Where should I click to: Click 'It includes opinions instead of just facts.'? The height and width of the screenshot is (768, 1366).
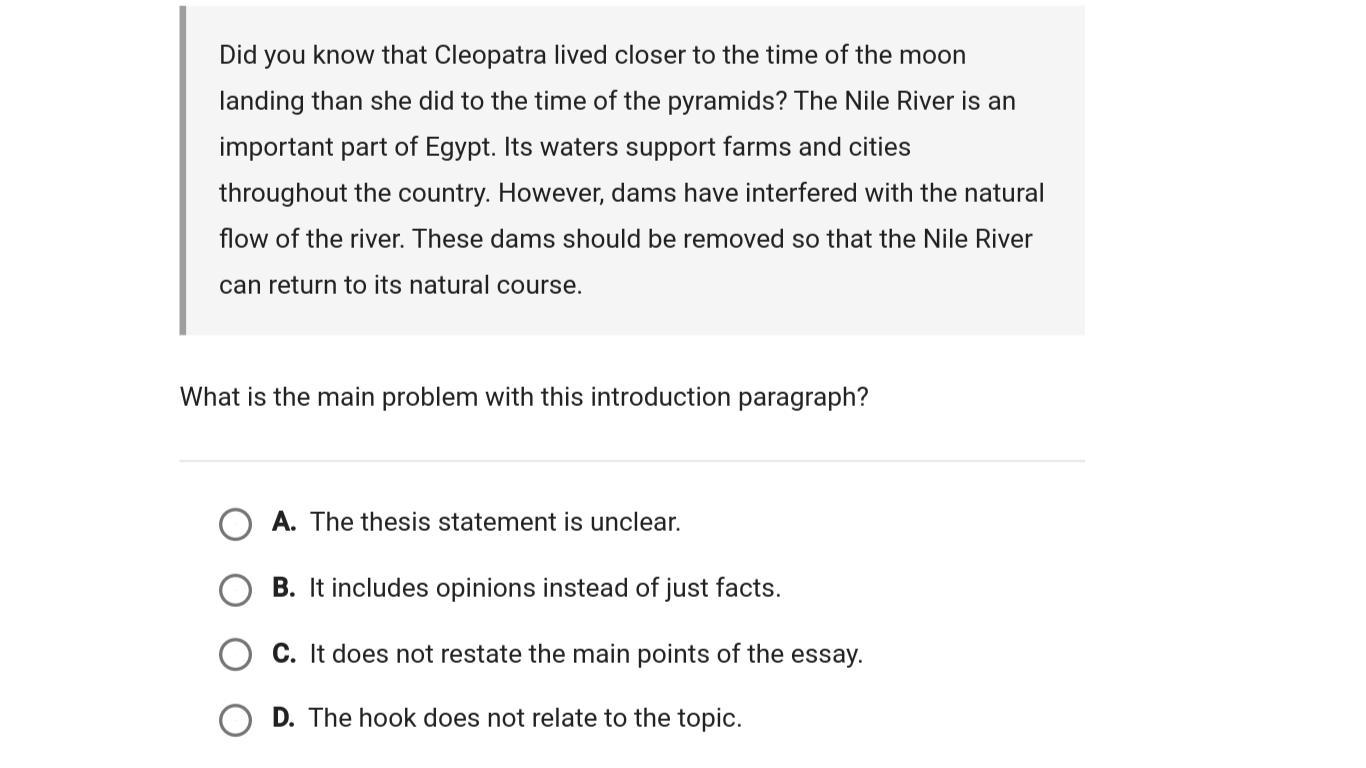tap(545, 588)
